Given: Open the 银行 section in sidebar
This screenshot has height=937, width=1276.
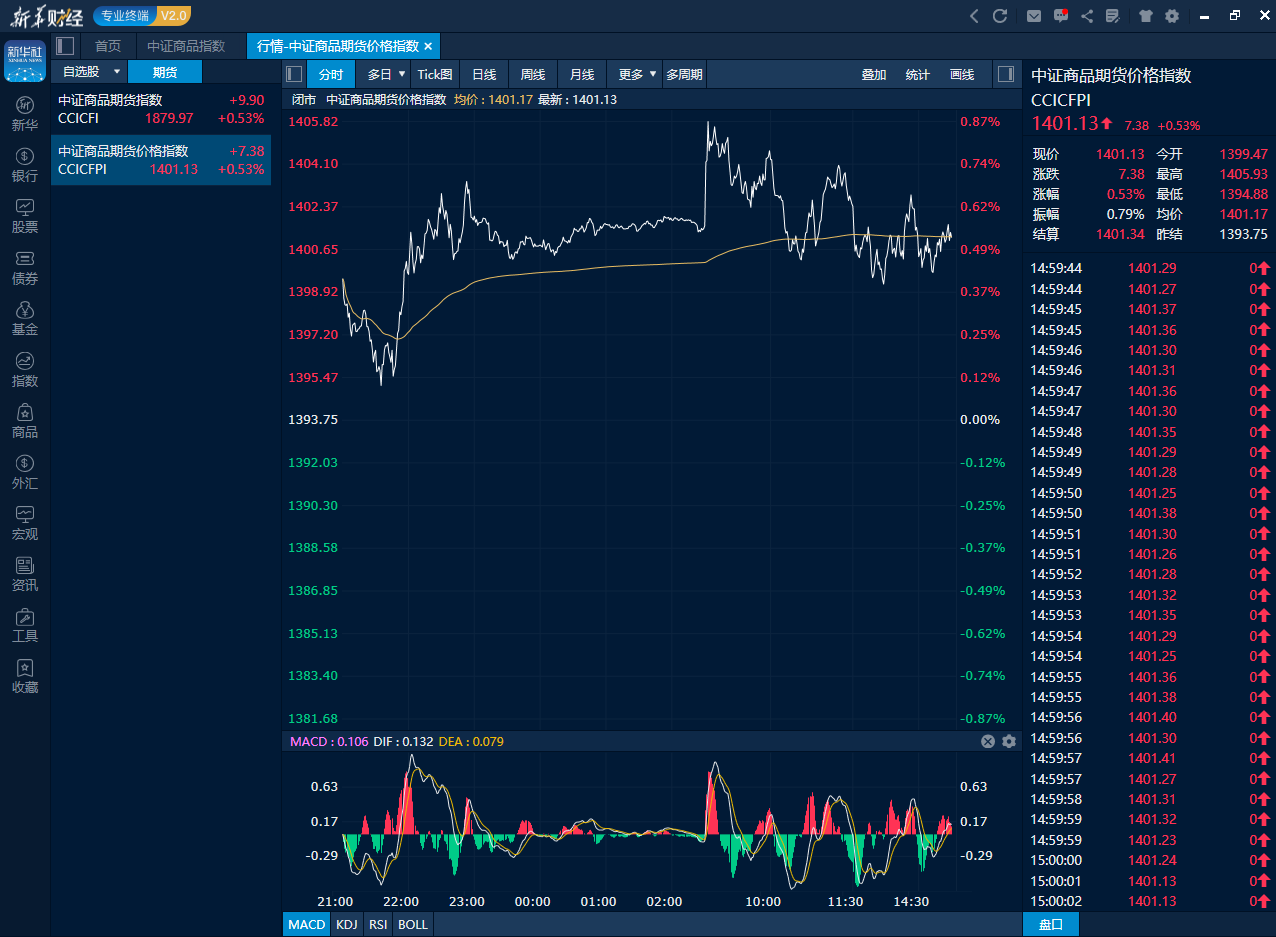Looking at the screenshot, I should (x=25, y=165).
